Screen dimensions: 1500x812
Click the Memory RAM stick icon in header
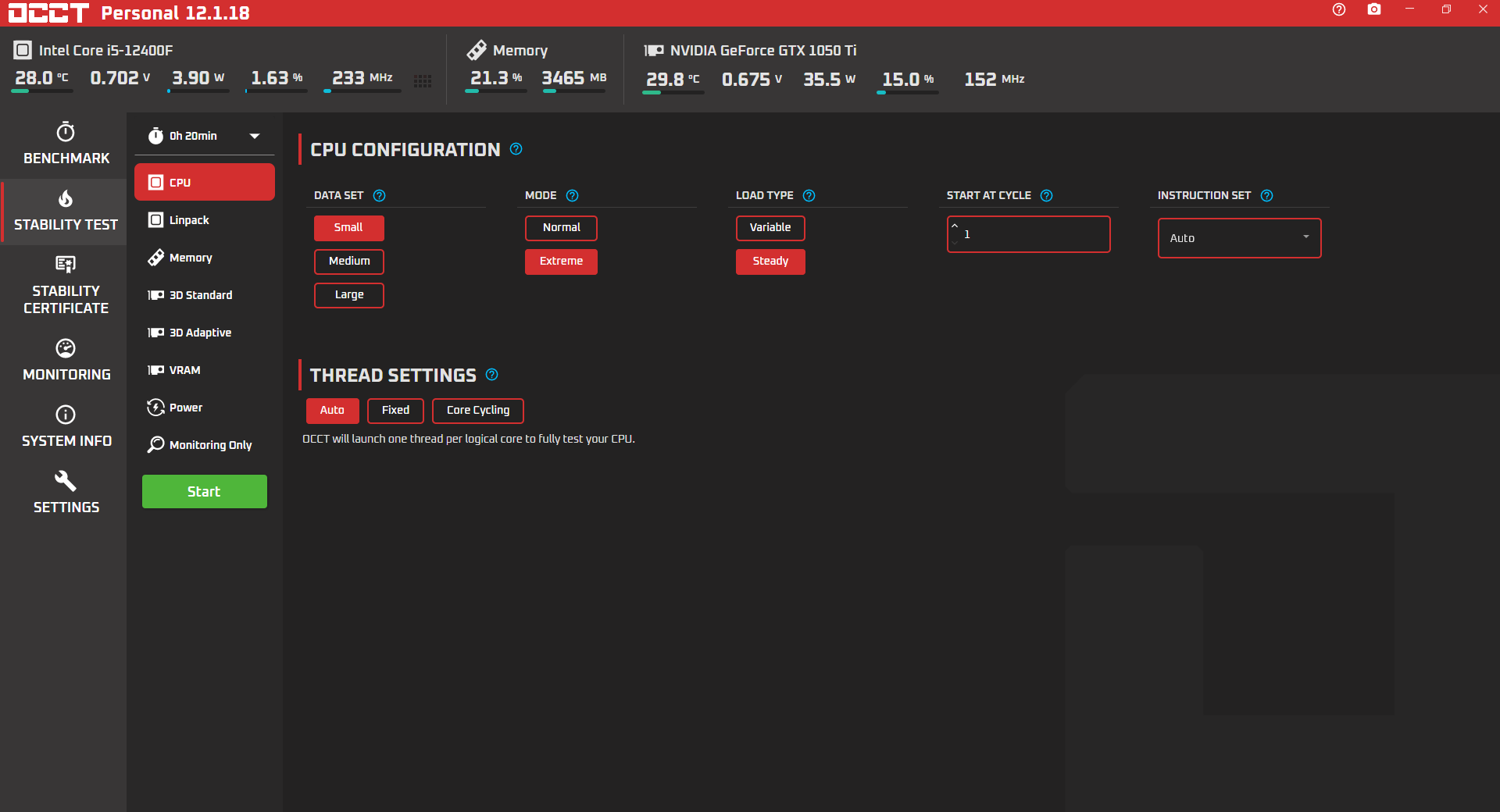pos(477,50)
